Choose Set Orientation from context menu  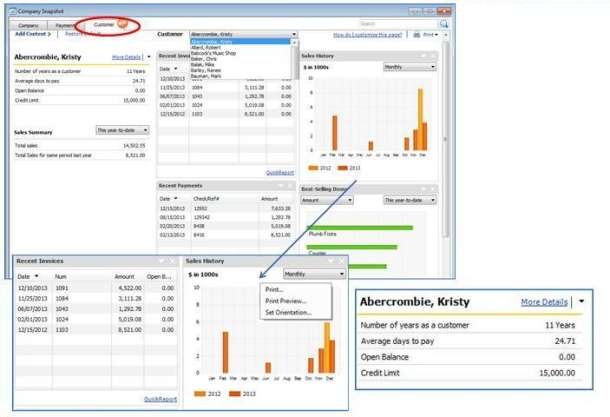288,312
